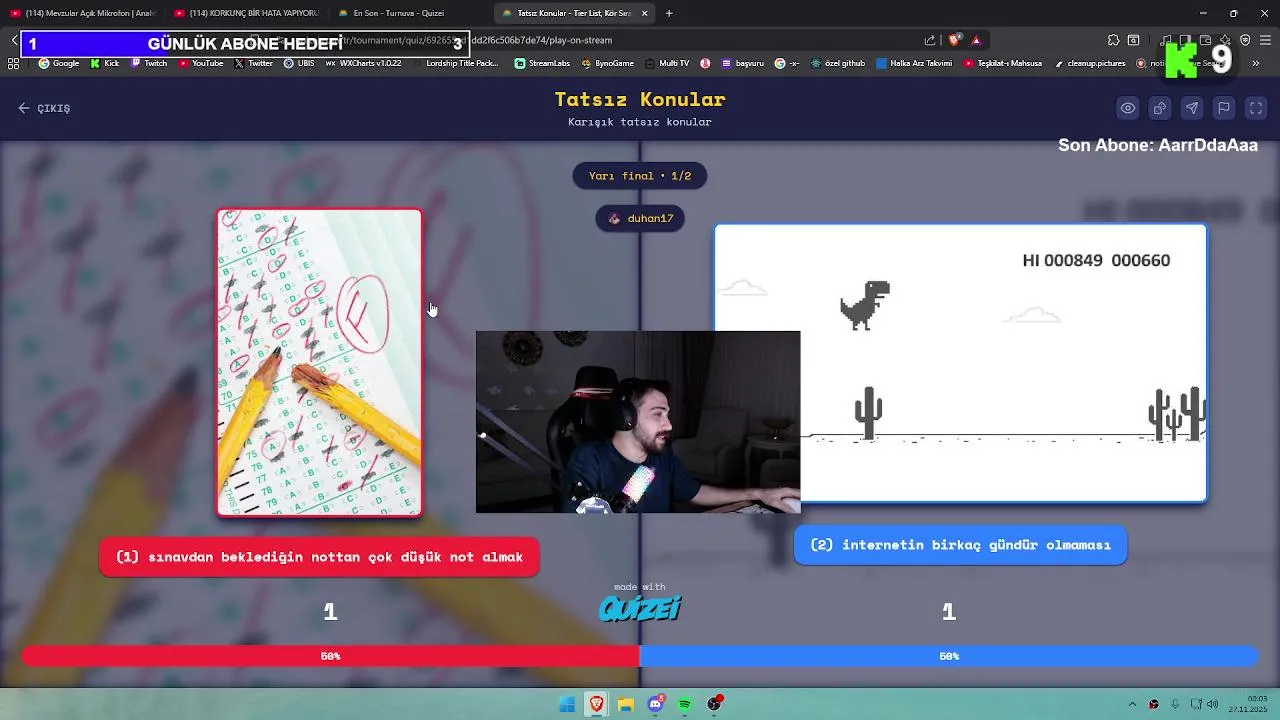Click the network tray icon
This screenshot has width=1280, height=720.
[1196, 704]
